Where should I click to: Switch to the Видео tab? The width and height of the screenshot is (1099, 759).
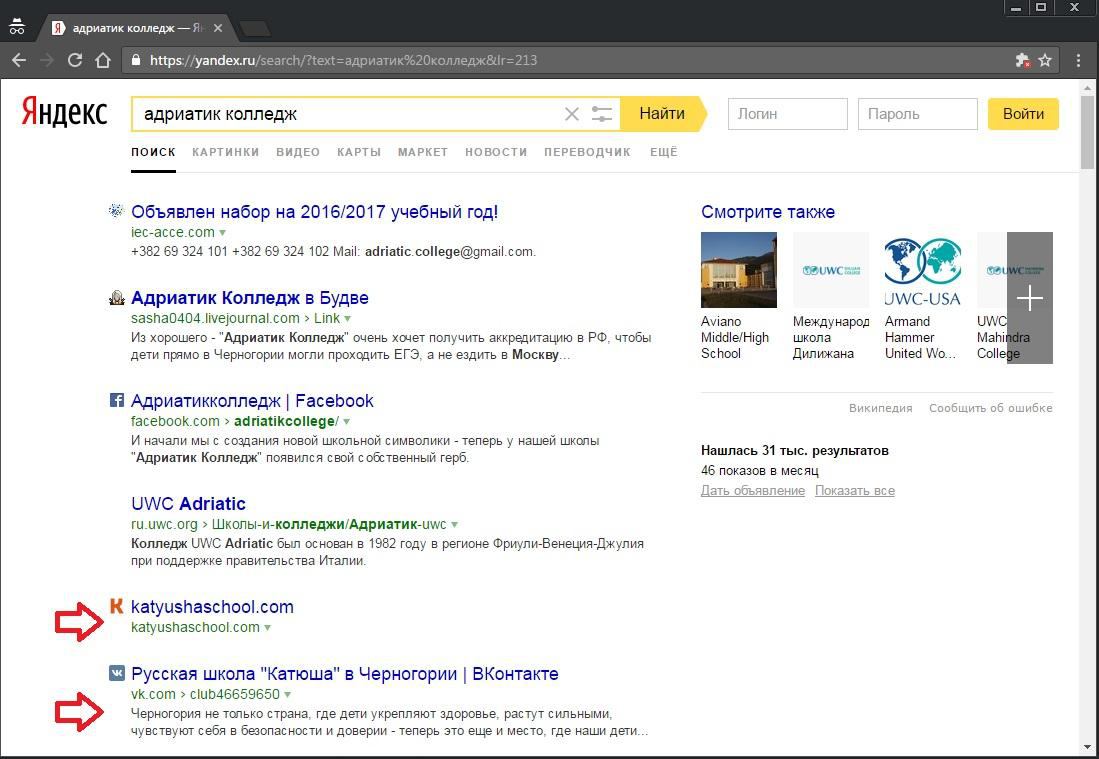click(298, 152)
